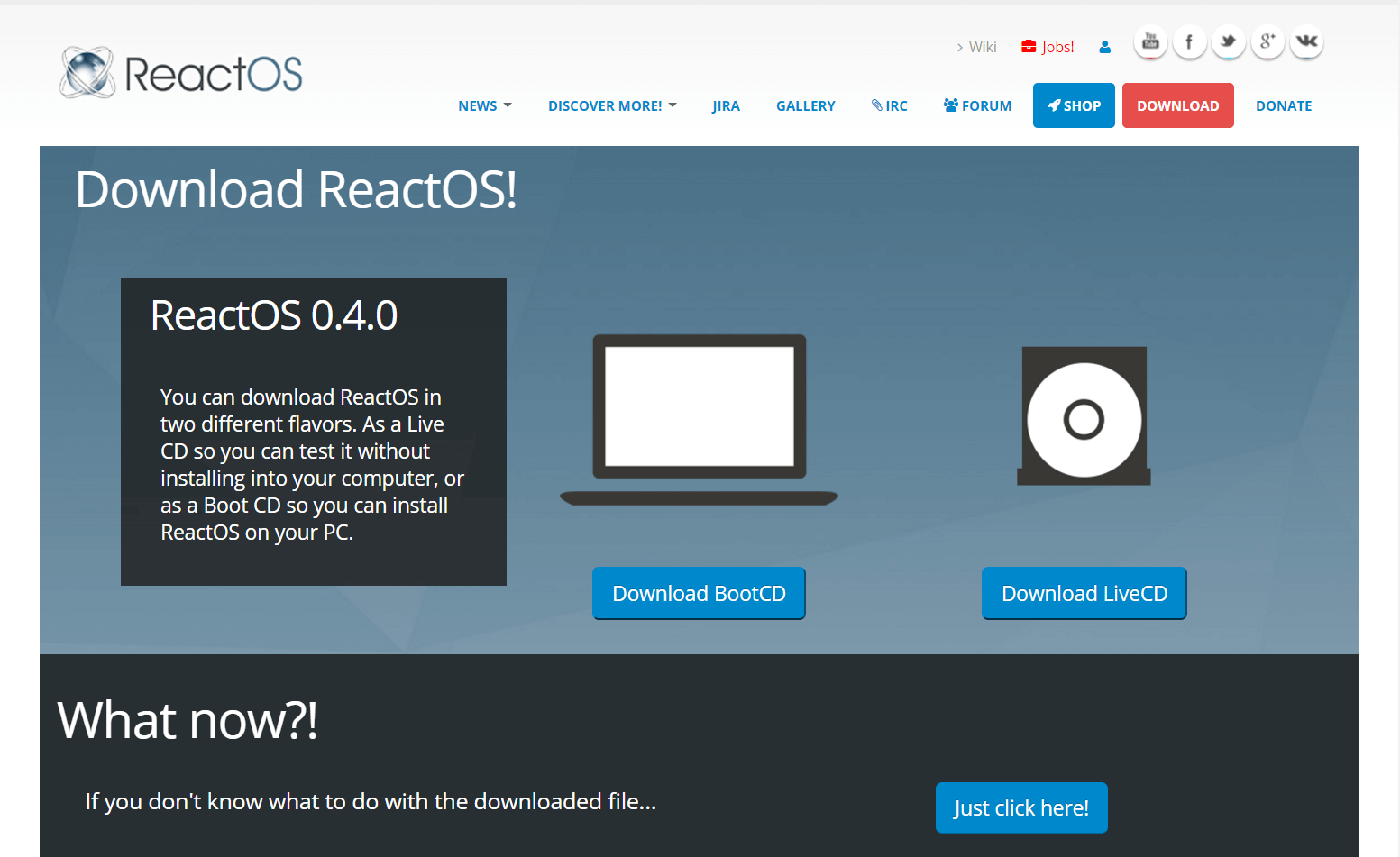The height and width of the screenshot is (857, 1400).
Task: Open the Wiki link
Action: (x=982, y=46)
